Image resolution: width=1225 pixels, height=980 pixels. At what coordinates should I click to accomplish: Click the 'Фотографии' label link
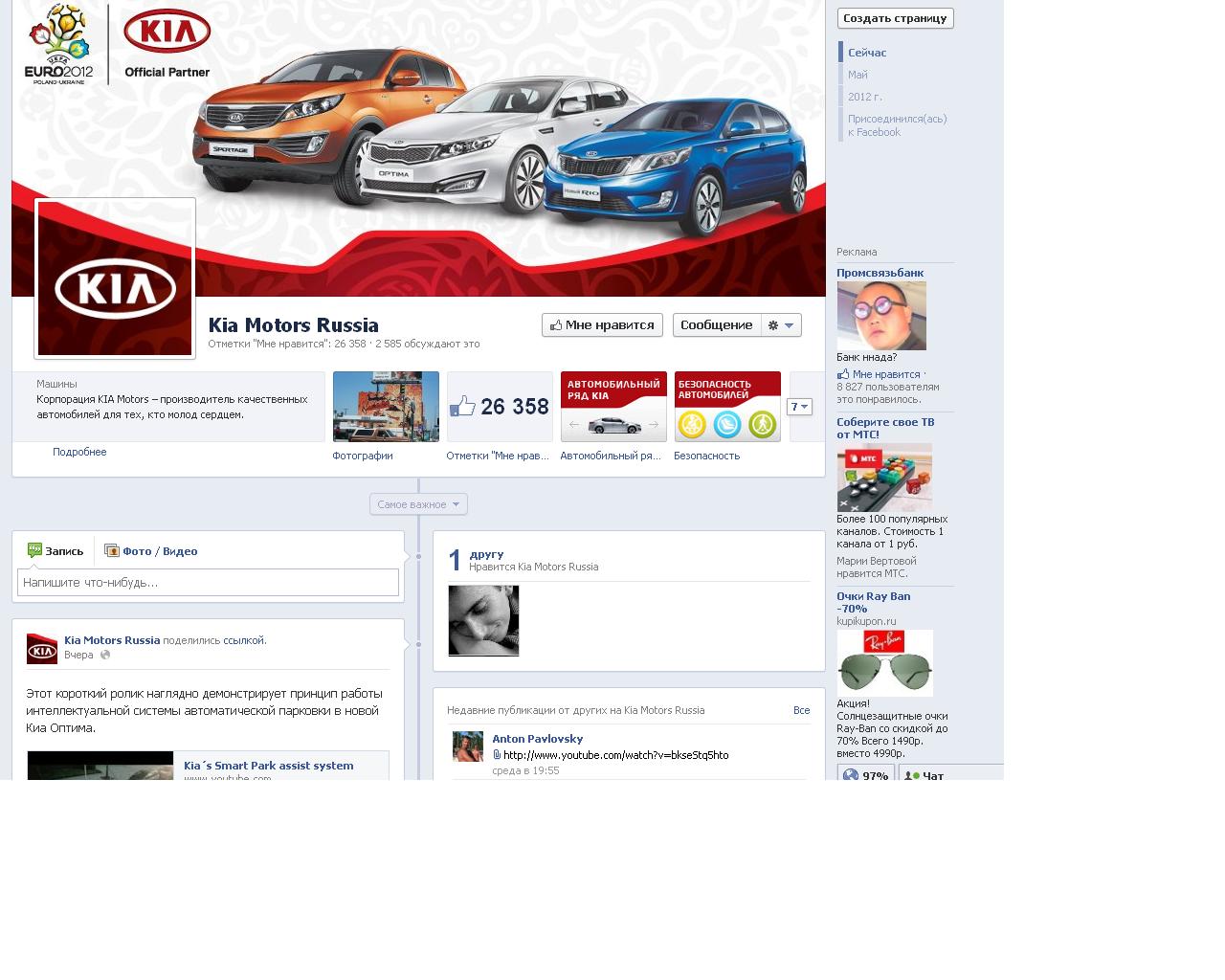point(363,456)
